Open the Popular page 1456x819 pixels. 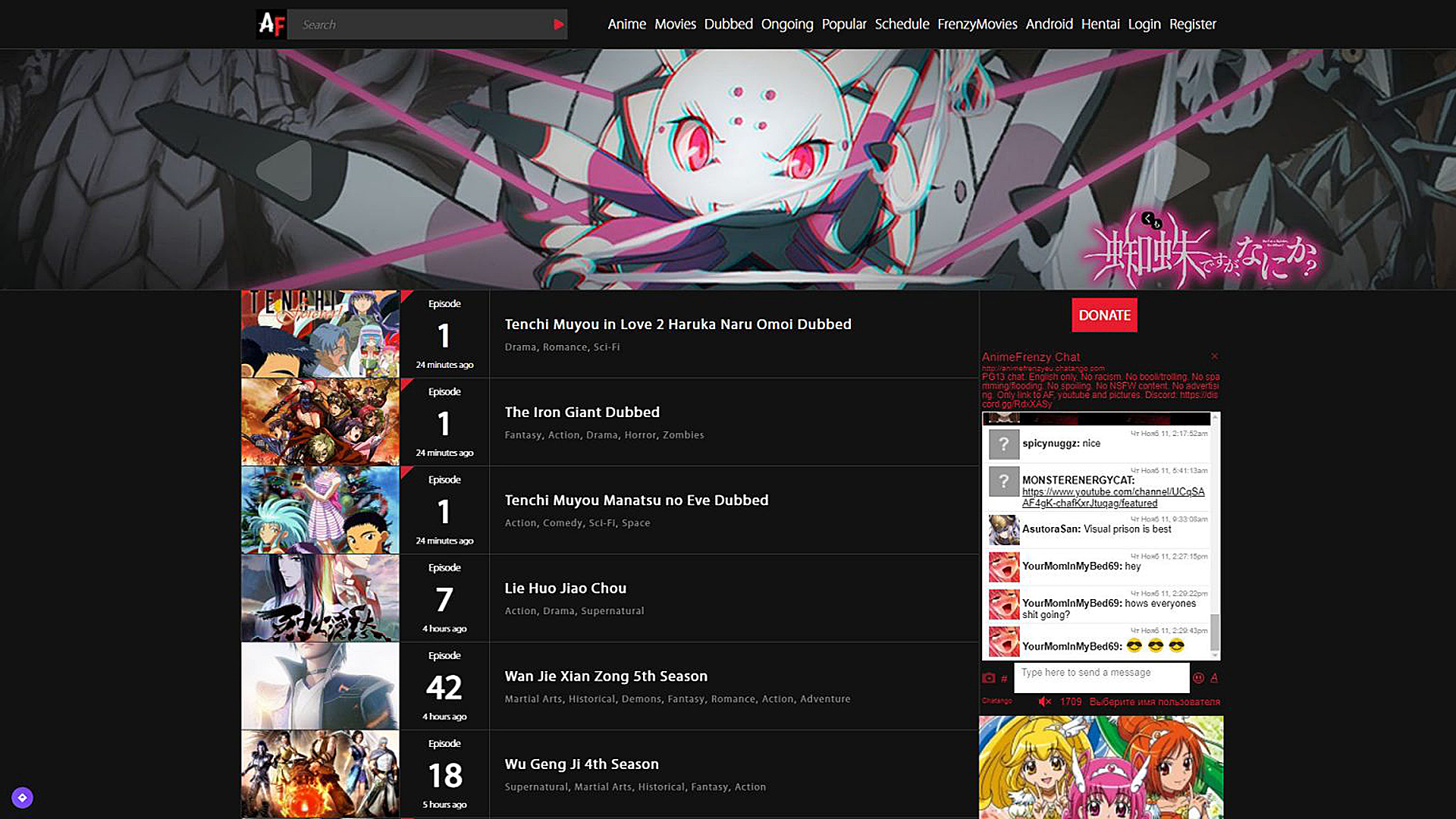coord(843,24)
